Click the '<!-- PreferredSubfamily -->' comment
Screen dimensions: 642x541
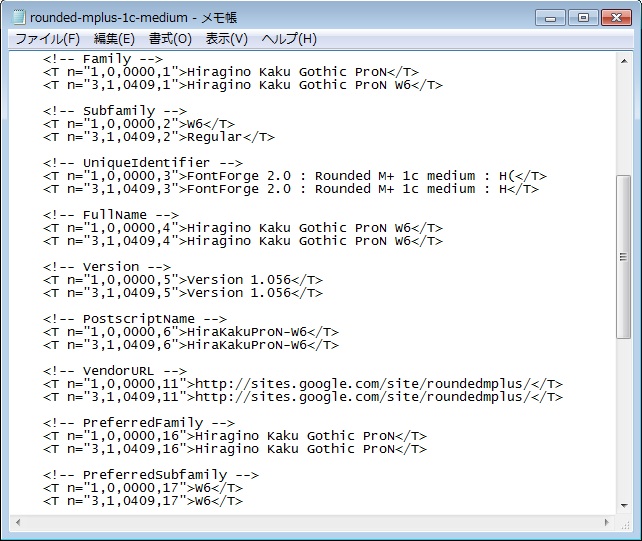coord(151,475)
